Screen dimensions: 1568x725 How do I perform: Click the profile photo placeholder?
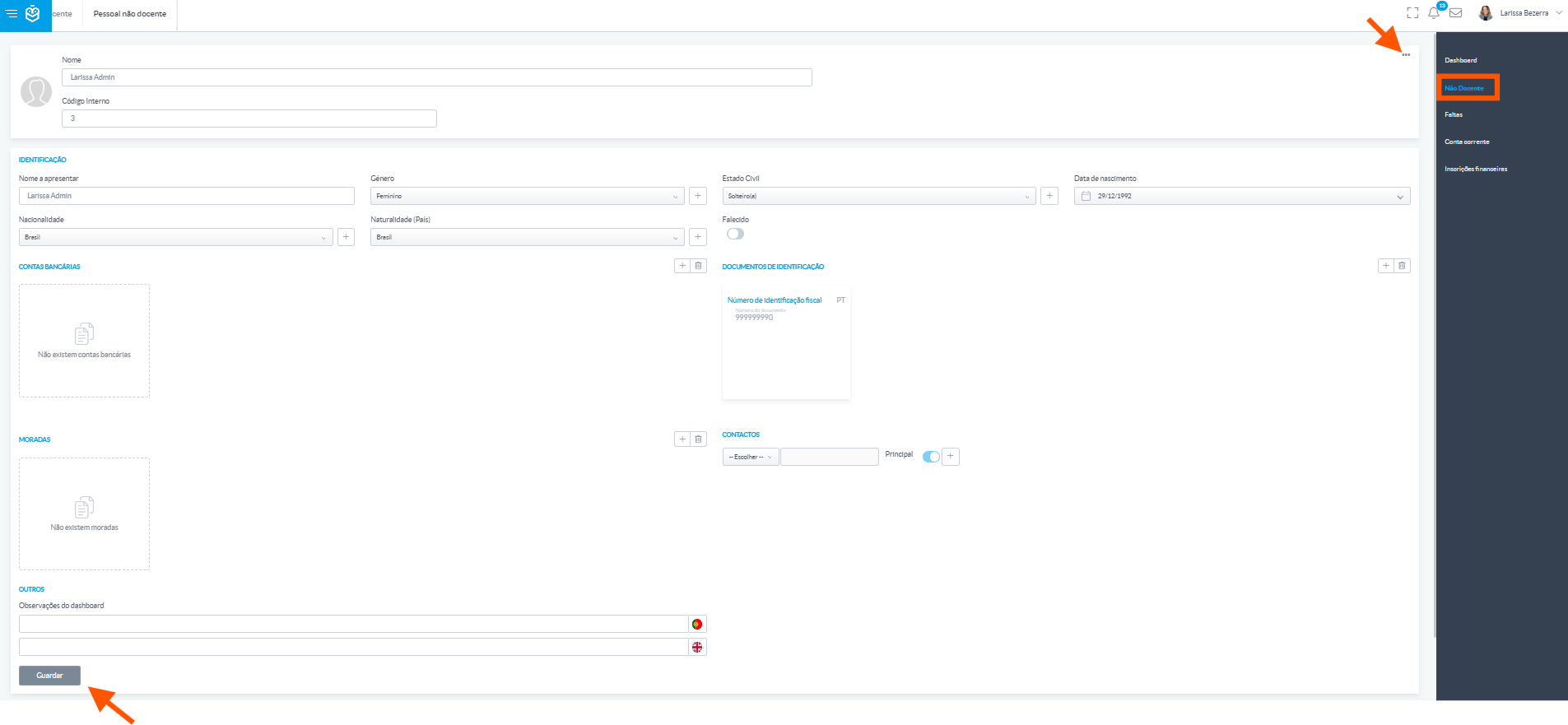click(36, 92)
